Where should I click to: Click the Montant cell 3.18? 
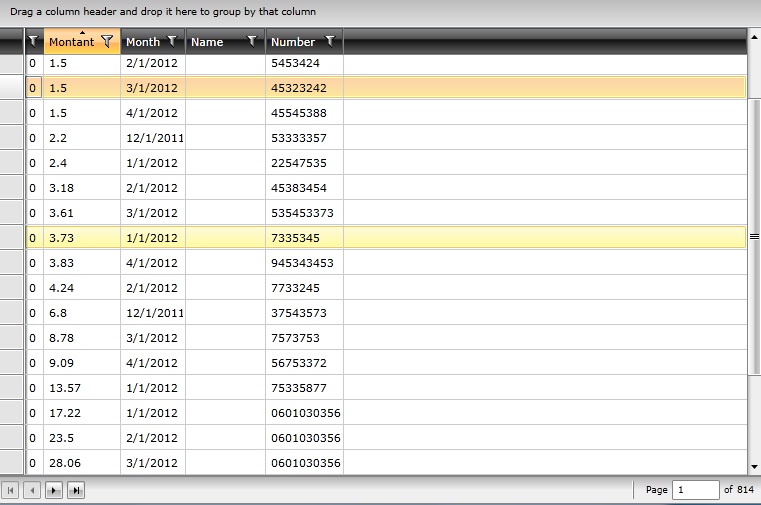[82, 188]
